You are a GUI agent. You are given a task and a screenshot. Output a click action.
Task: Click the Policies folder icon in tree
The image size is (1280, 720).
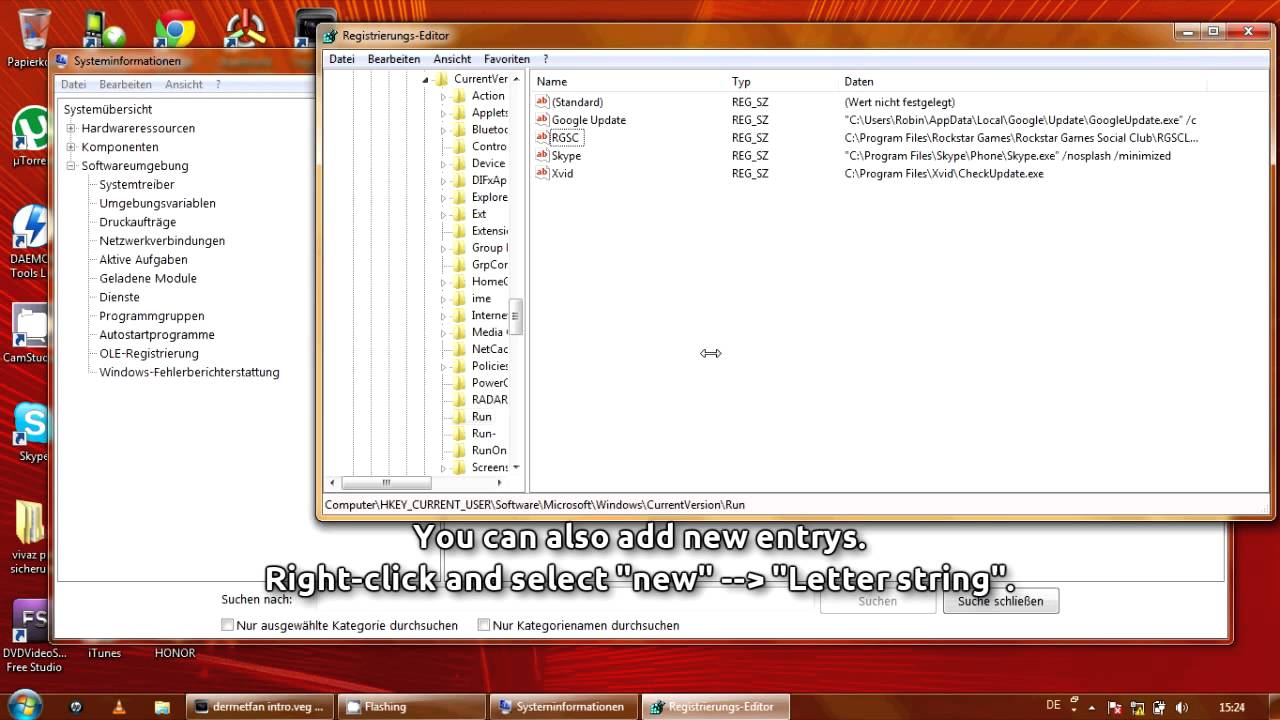point(459,366)
